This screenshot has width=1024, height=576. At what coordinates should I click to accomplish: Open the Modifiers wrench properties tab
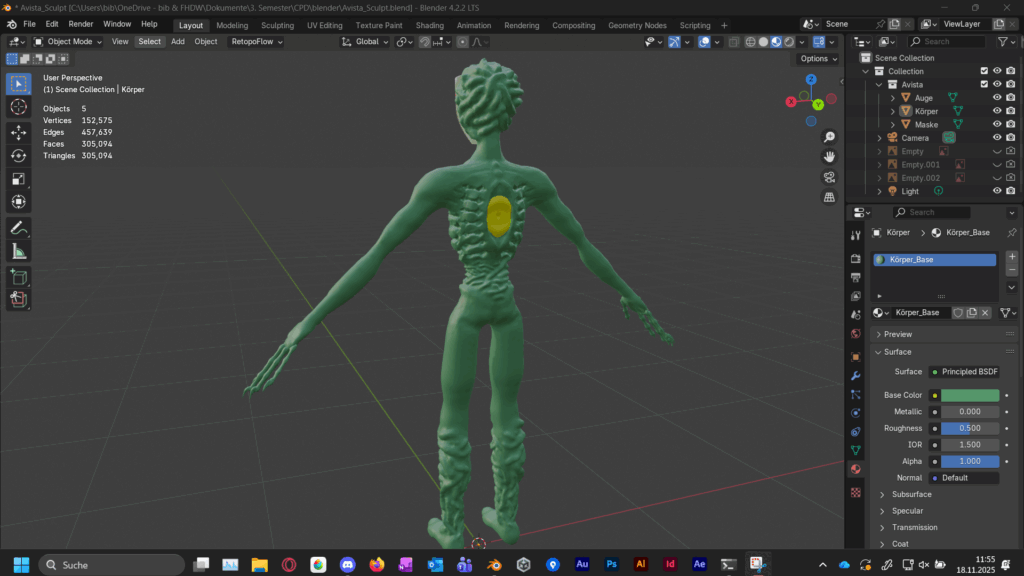coord(855,375)
